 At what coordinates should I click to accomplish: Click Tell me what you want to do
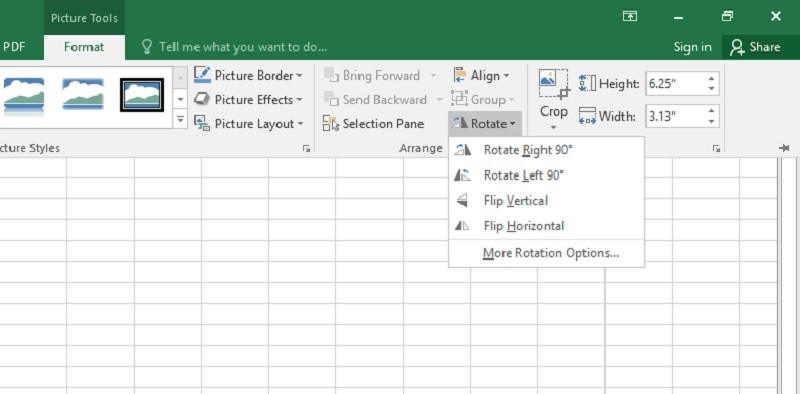pos(243,47)
